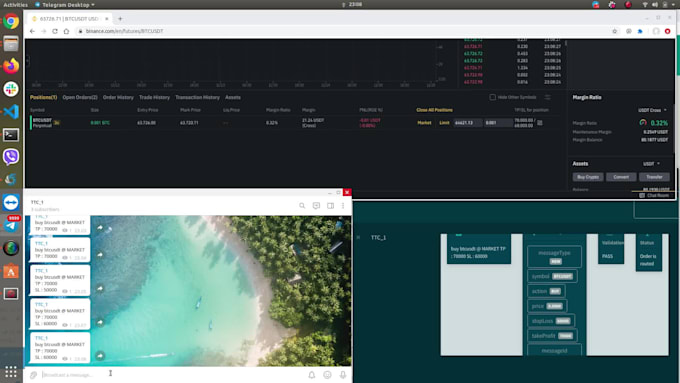The height and width of the screenshot is (383, 680).
Task: Open the Trade History tab
Action: pyautogui.click(x=154, y=98)
